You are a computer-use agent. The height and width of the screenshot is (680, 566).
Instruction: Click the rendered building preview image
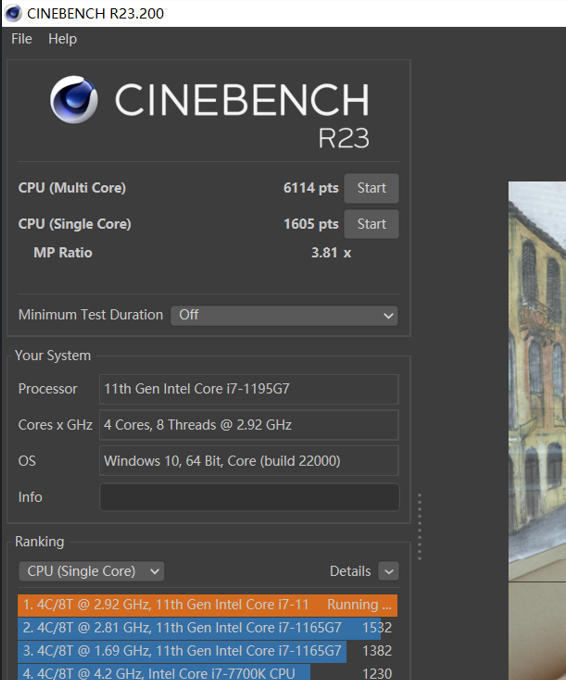coord(537,431)
